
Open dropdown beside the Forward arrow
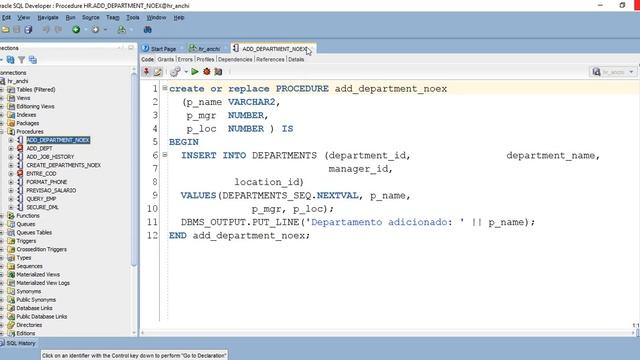coord(105,30)
